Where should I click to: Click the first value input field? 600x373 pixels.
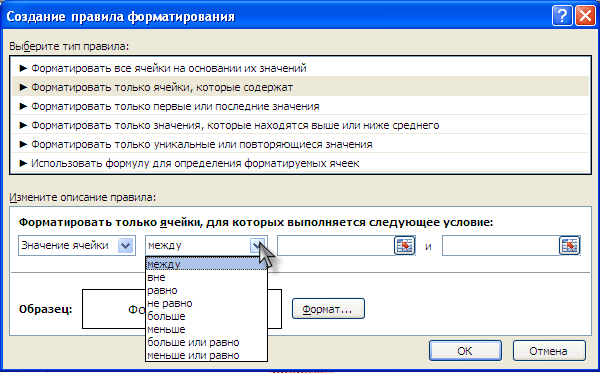[336, 246]
